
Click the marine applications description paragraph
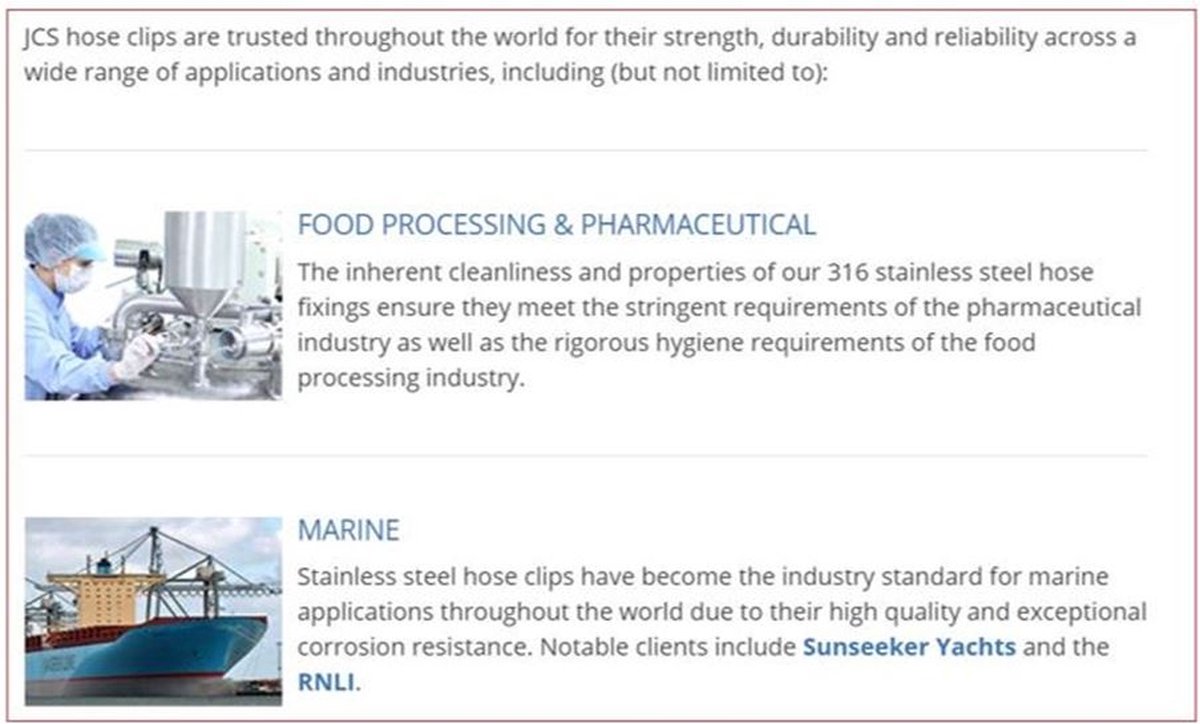click(720, 612)
